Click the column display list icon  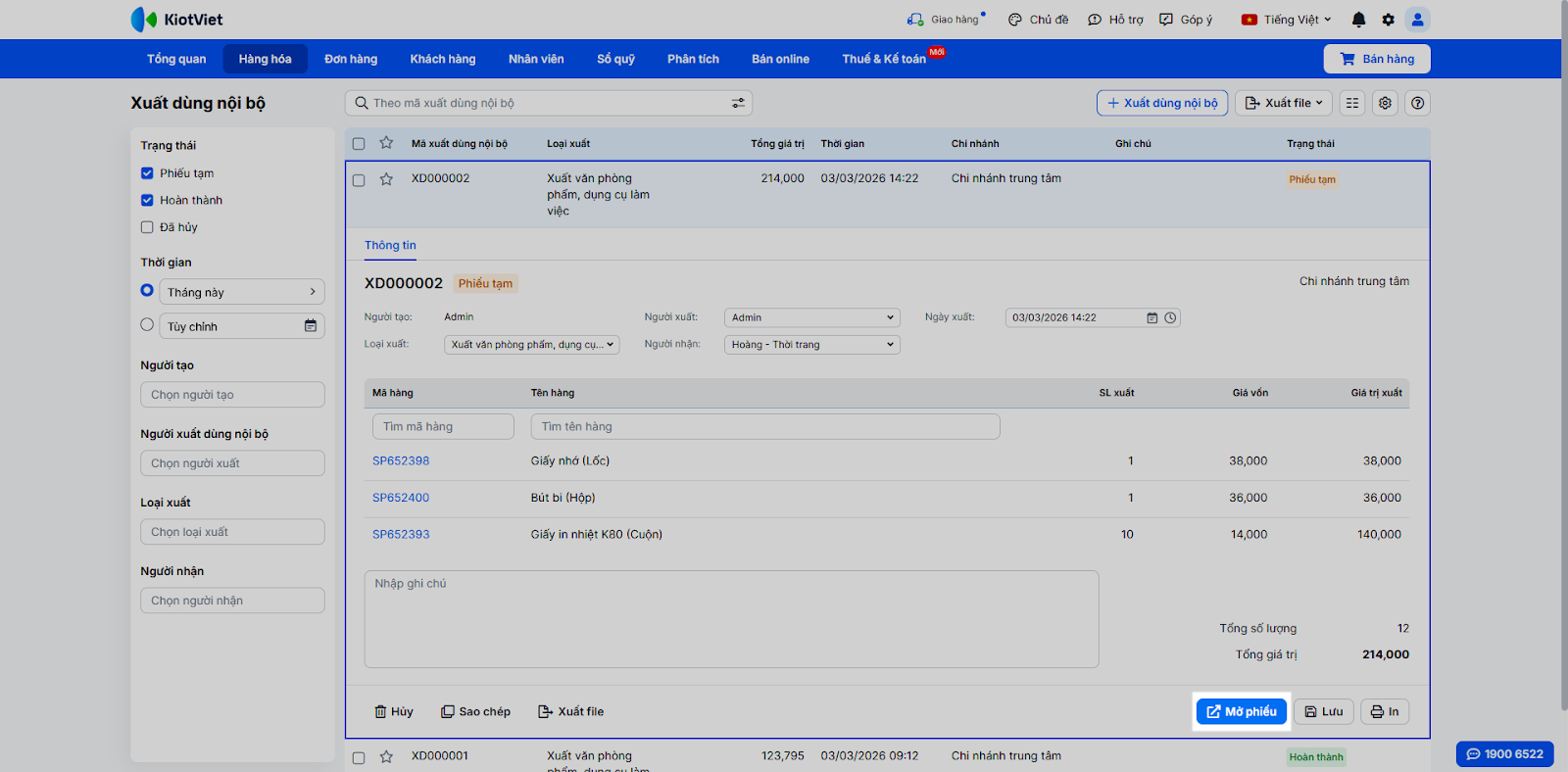click(1352, 103)
